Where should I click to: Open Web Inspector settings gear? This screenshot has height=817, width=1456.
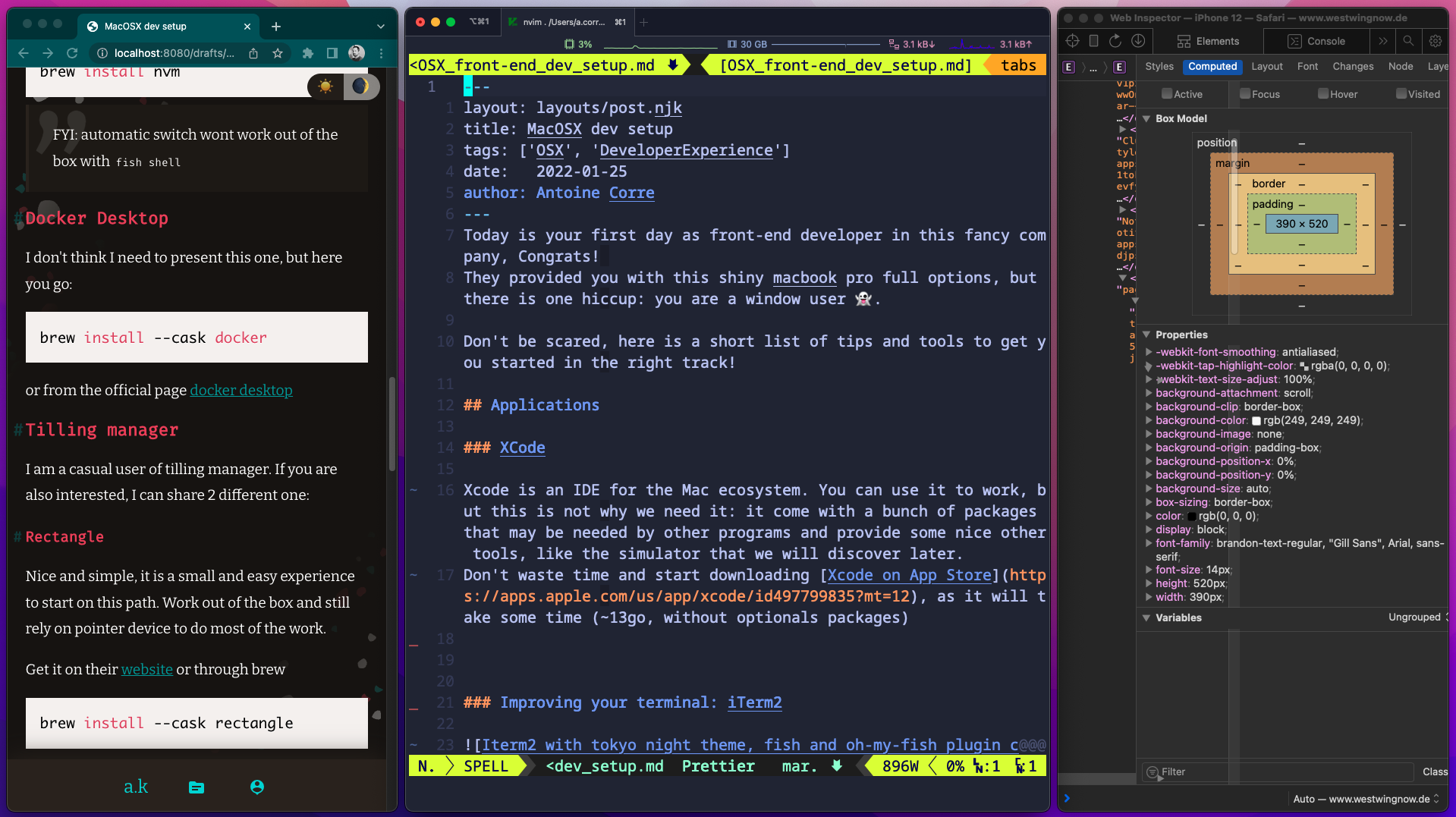tap(1436, 41)
